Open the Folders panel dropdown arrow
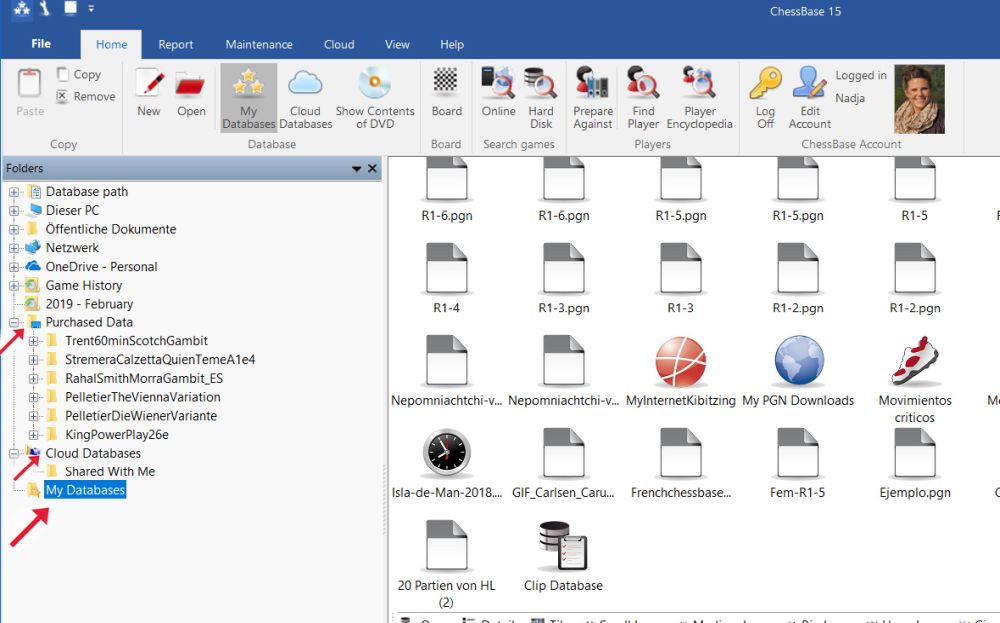1000x623 pixels. point(357,169)
